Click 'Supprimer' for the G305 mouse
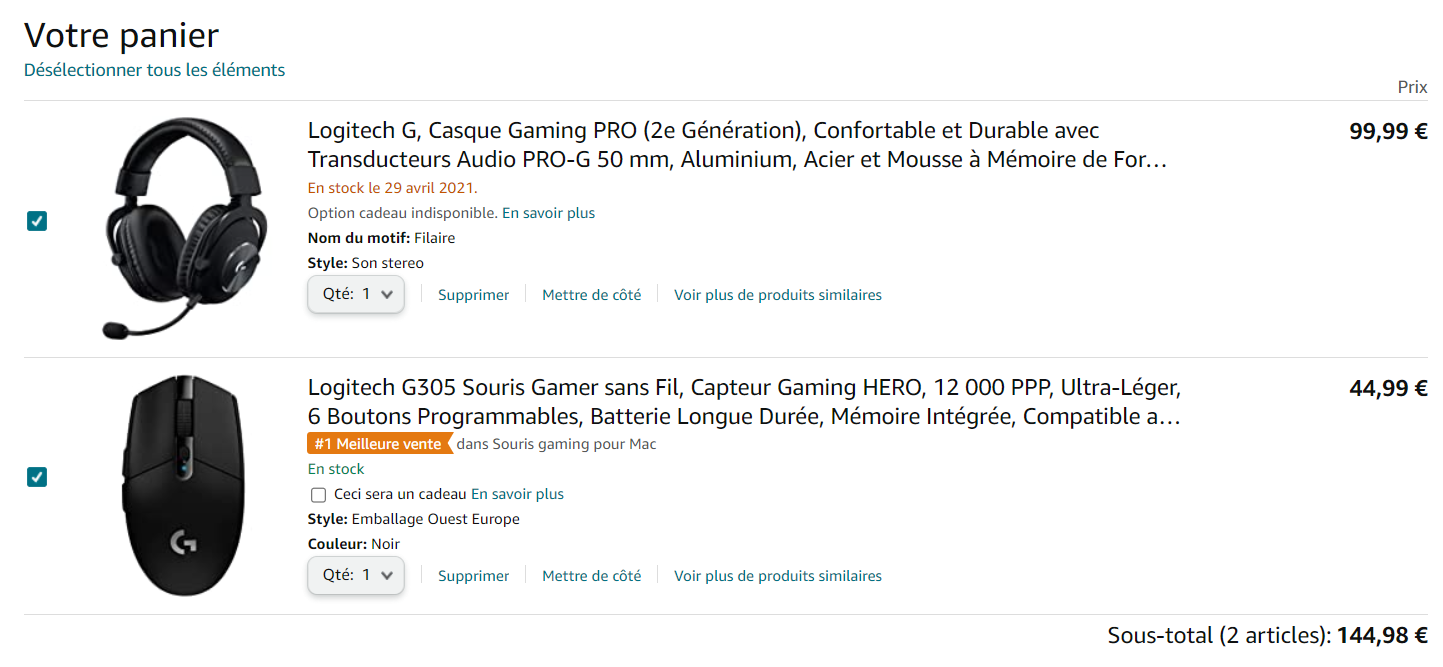The image size is (1443, 667). (x=473, y=576)
